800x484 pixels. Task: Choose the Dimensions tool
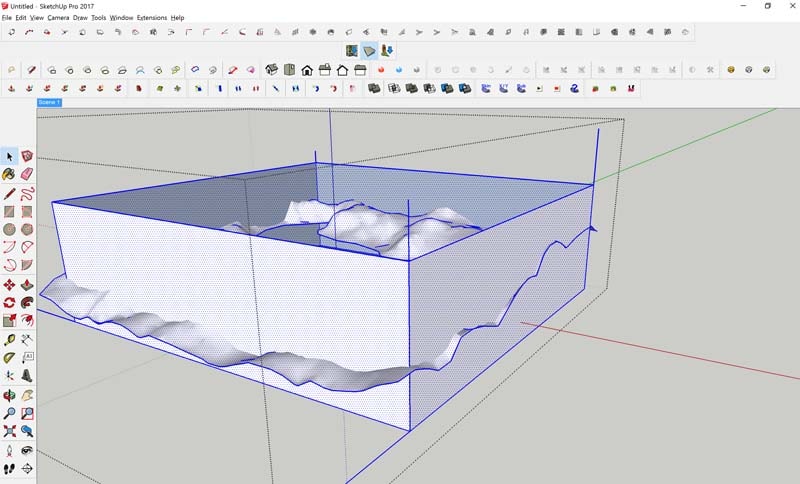pos(27,340)
